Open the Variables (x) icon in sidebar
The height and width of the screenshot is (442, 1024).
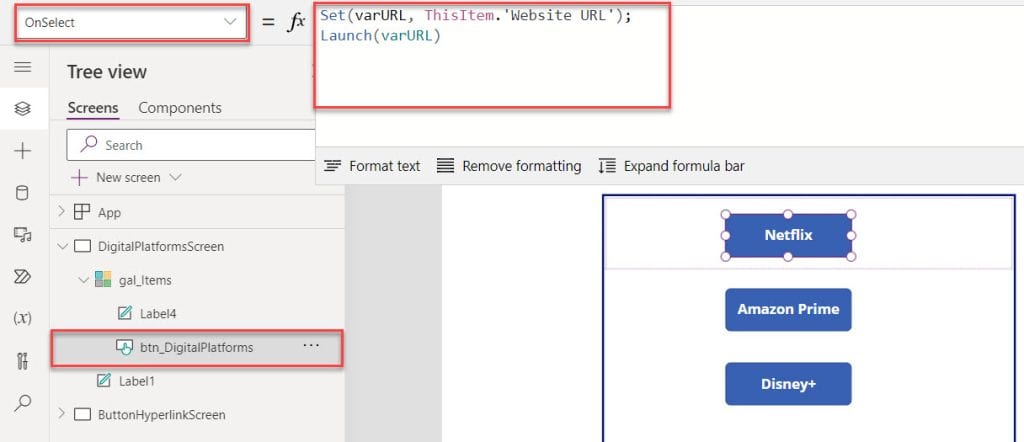point(22,319)
